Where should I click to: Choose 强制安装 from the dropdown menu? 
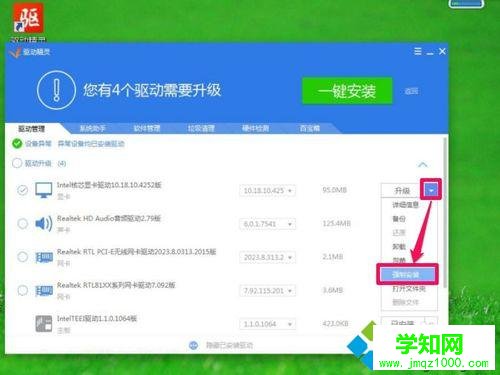tap(408, 274)
